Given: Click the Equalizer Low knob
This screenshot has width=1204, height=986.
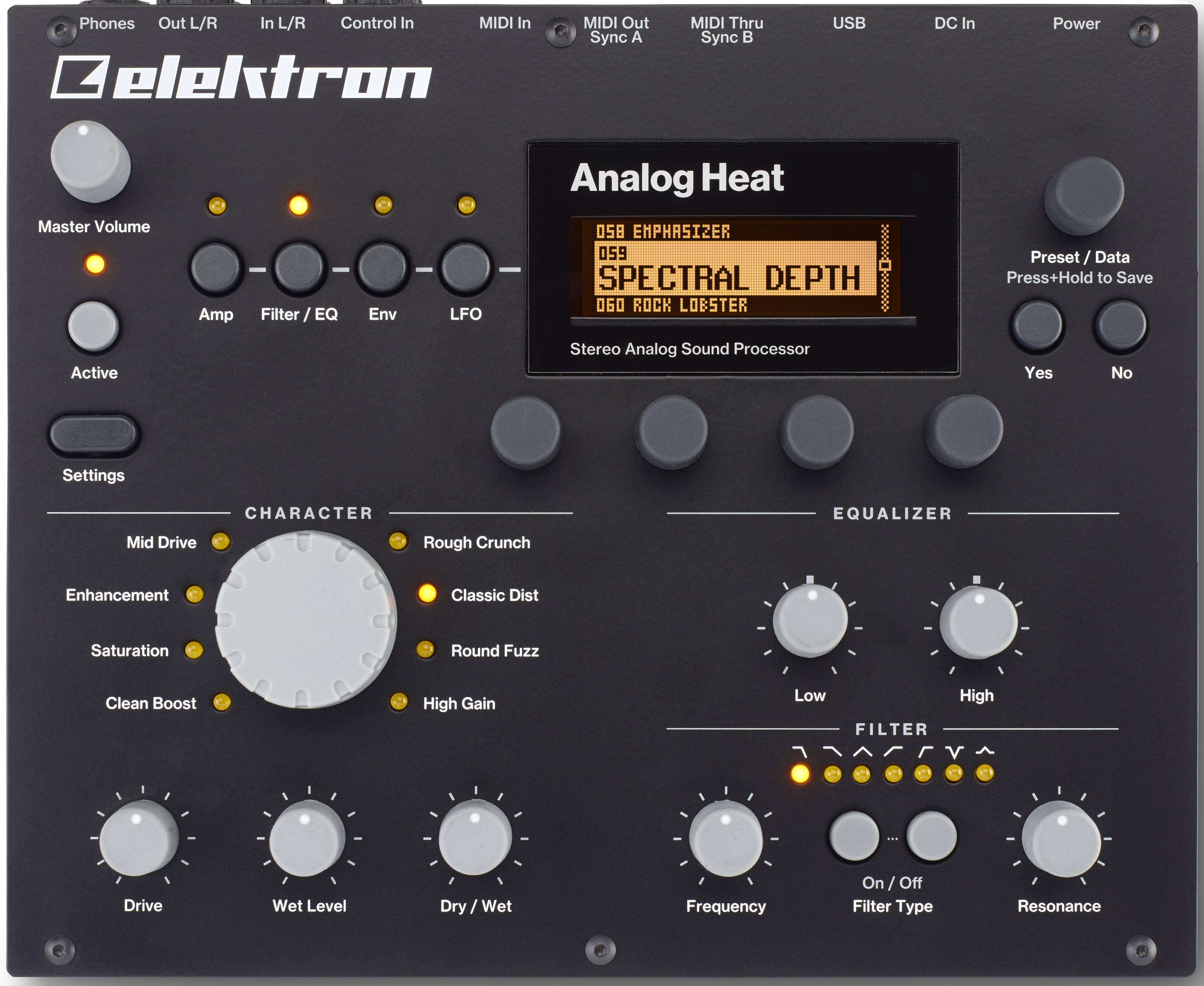Looking at the screenshot, I should [x=810, y=621].
